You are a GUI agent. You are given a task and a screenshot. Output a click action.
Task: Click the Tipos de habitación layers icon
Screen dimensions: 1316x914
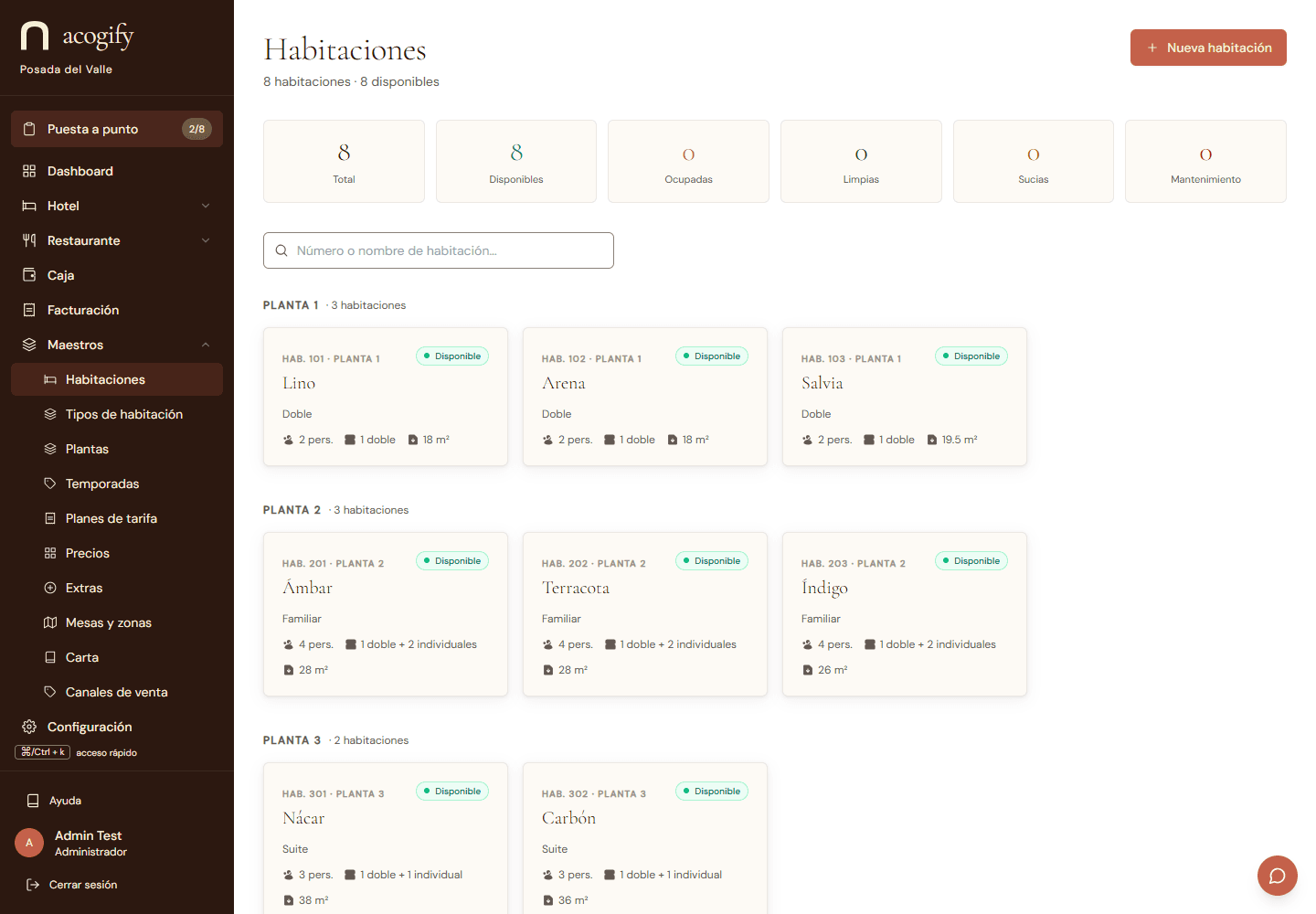[50, 414]
